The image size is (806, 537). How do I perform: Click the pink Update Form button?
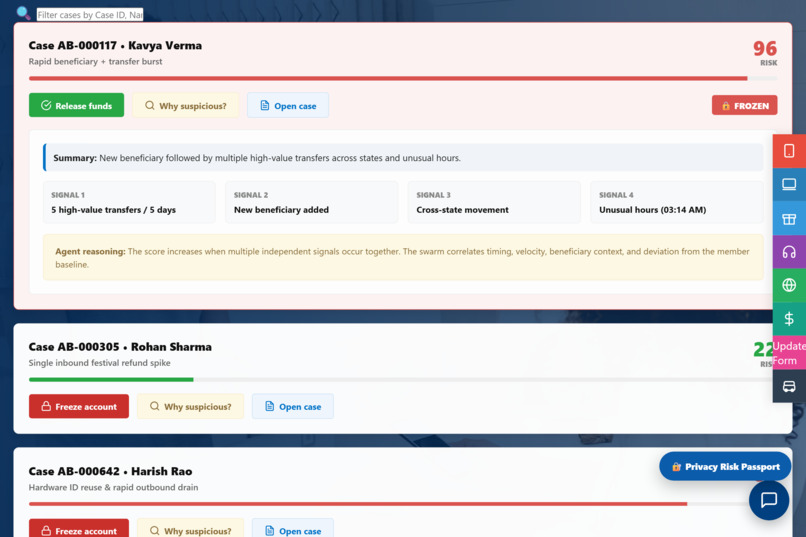point(789,353)
